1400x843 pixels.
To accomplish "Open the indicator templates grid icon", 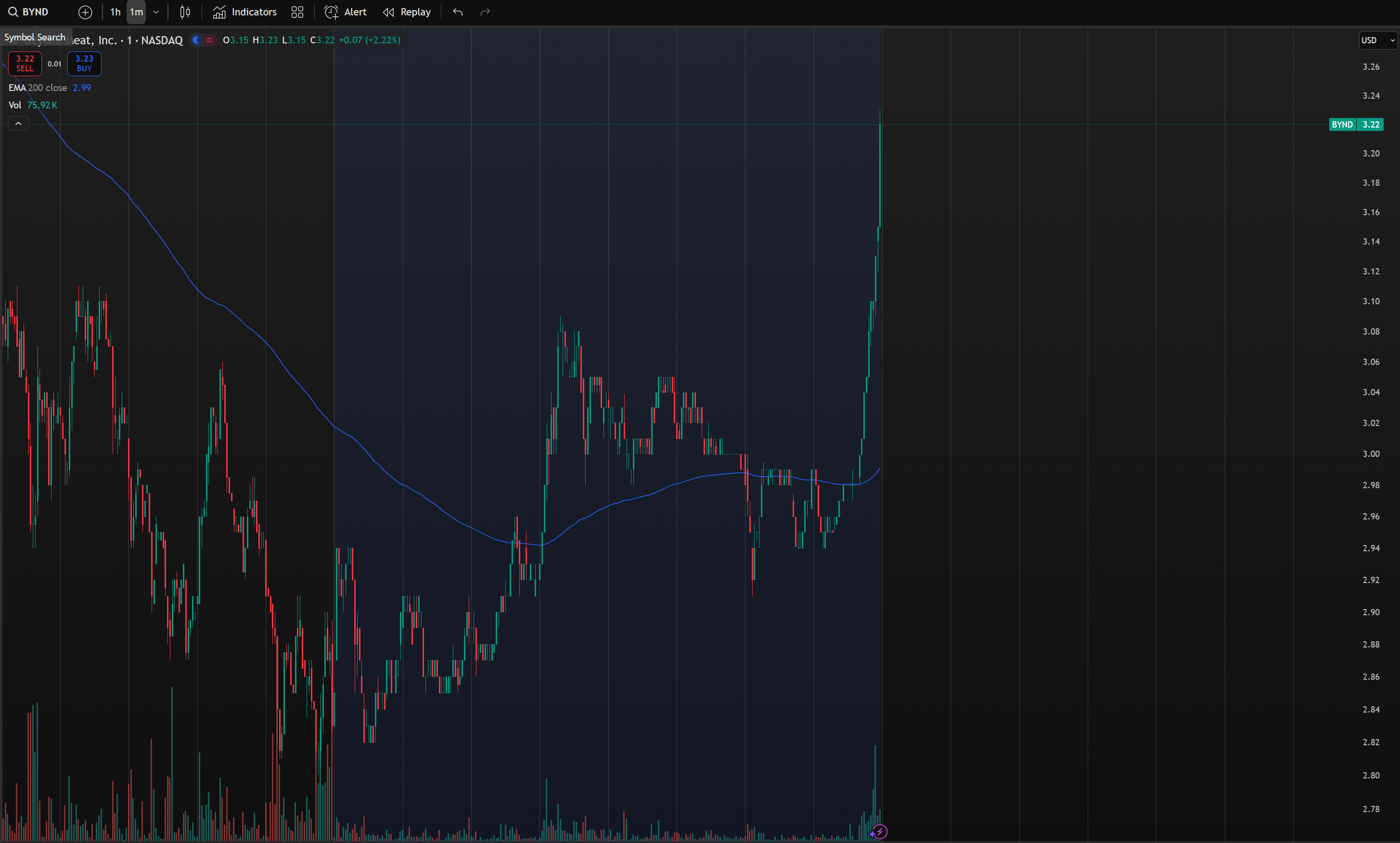I will point(297,12).
